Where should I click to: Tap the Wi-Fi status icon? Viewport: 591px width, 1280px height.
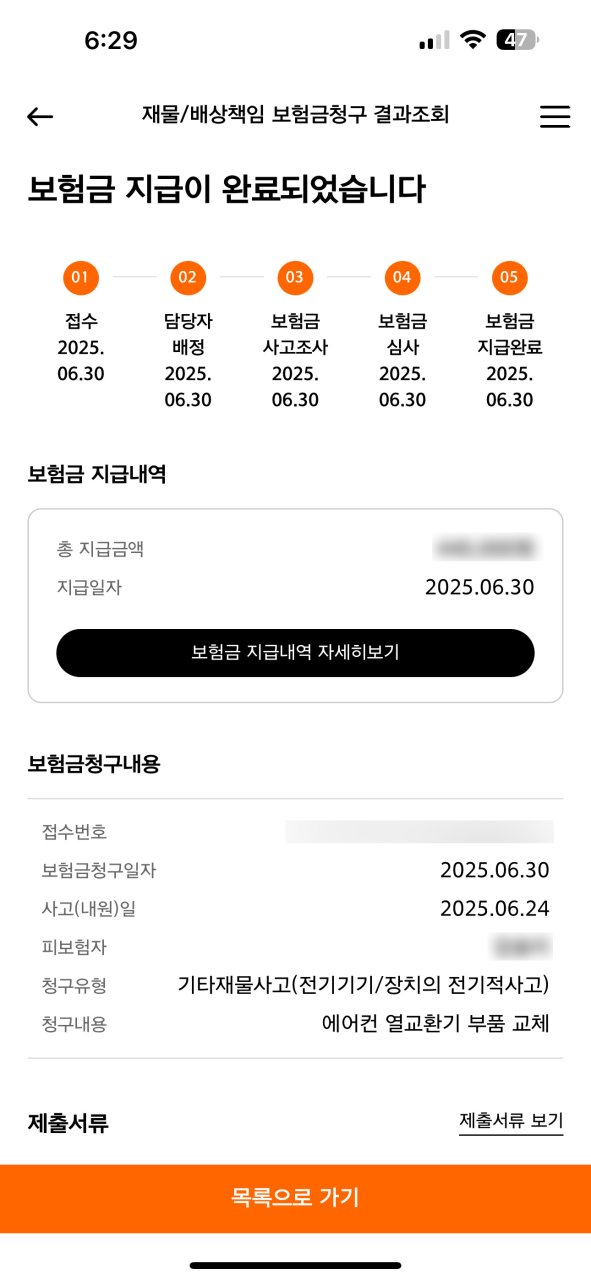point(473,40)
